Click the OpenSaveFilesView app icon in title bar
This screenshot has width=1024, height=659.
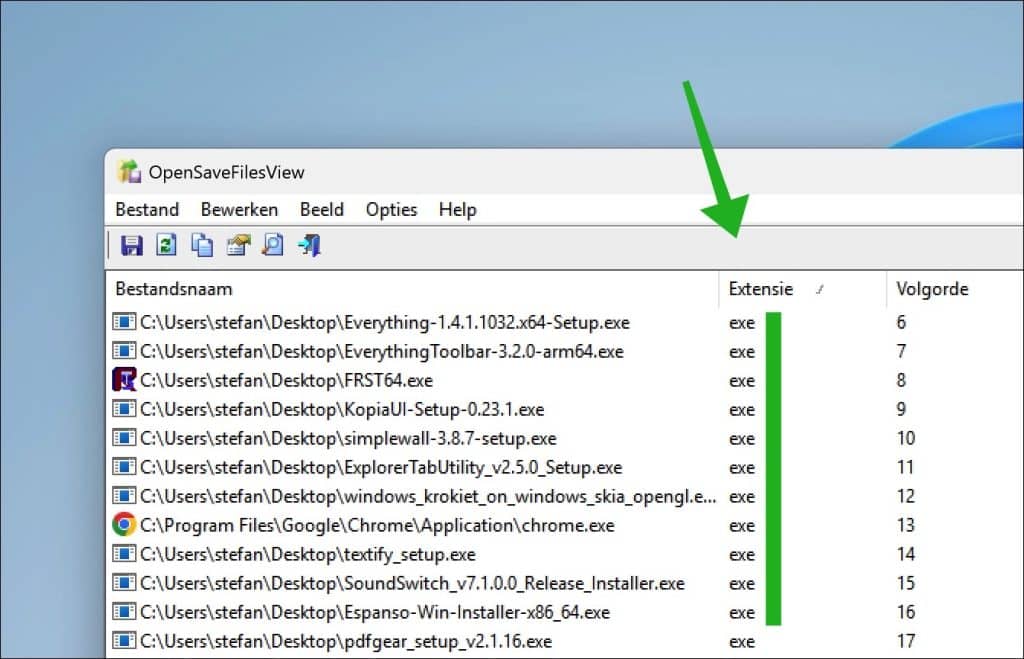click(x=129, y=172)
